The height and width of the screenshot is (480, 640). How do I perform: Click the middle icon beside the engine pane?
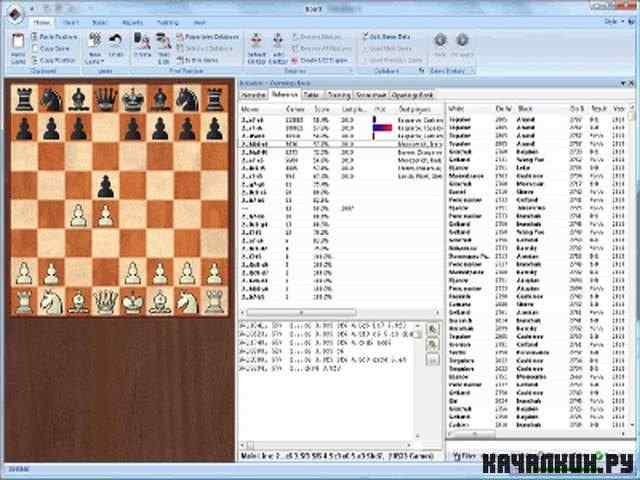pos(433,345)
